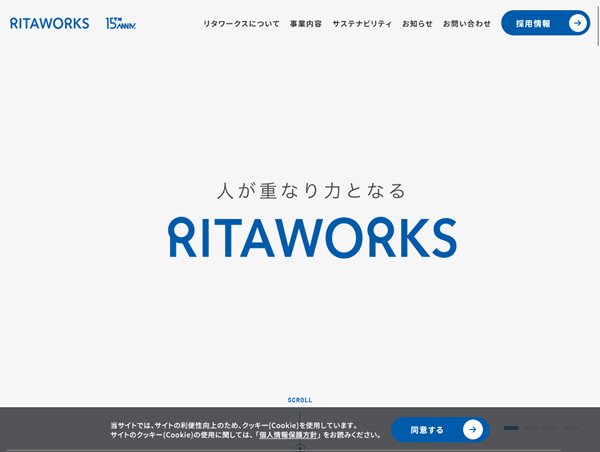This screenshot has height=452, width=600.
Task: Click arrow icon in 同意する button
Action: [473, 430]
